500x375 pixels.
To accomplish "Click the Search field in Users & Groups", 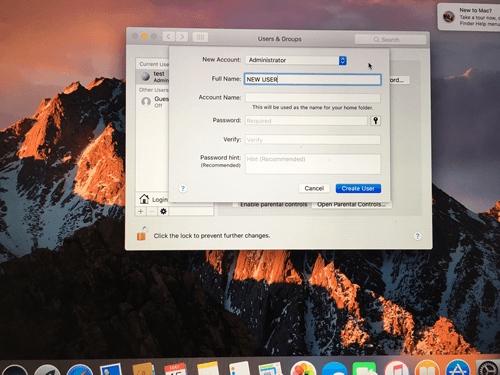I will coord(390,40).
